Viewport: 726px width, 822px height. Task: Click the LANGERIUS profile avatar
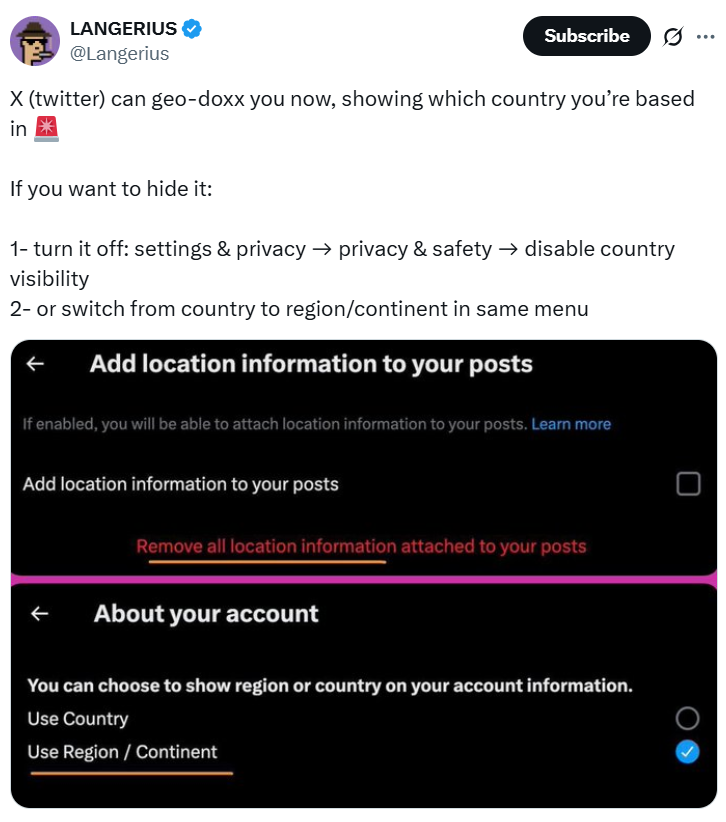click(x=34, y=36)
